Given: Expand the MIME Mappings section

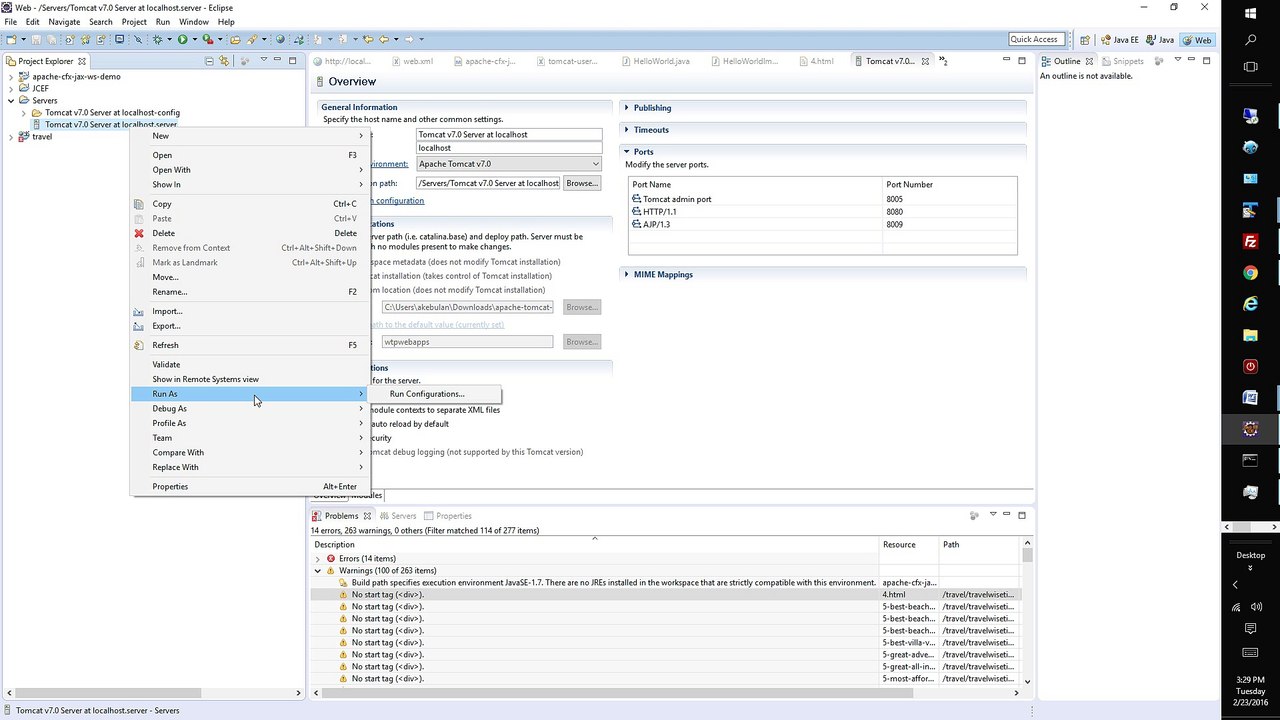Looking at the screenshot, I should coord(627,275).
